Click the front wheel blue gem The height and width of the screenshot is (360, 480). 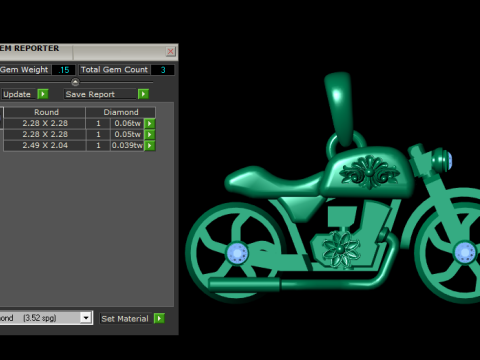(x=465, y=252)
